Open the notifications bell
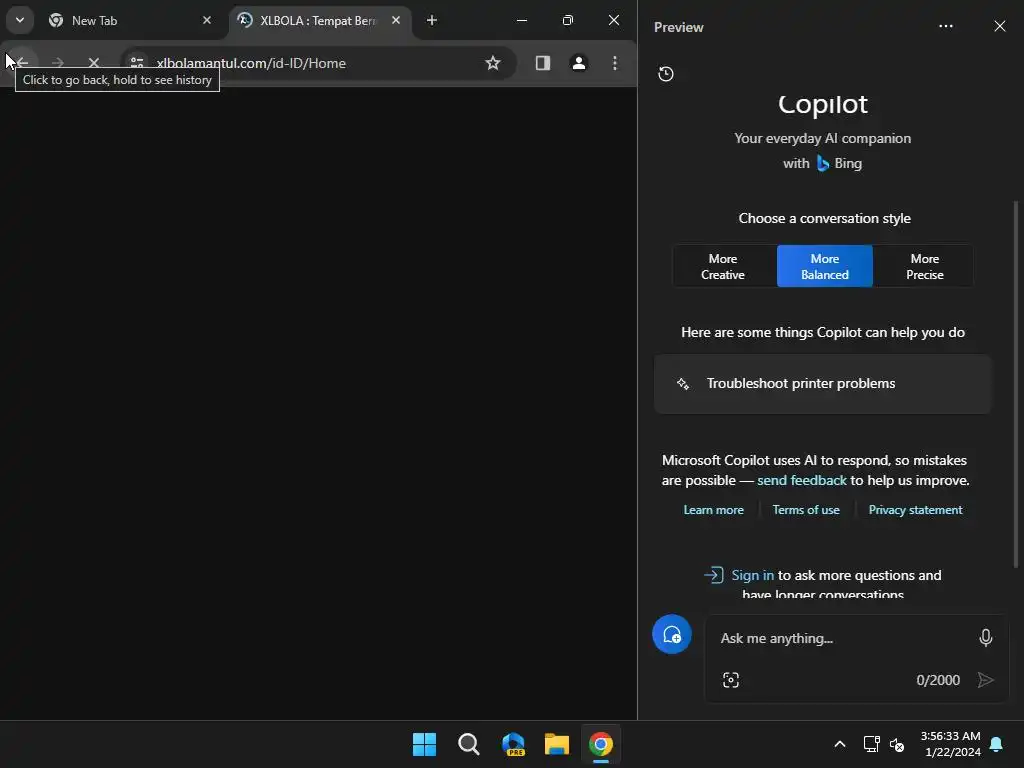Screen dimensions: 1024x768 [x=997, y=744]
